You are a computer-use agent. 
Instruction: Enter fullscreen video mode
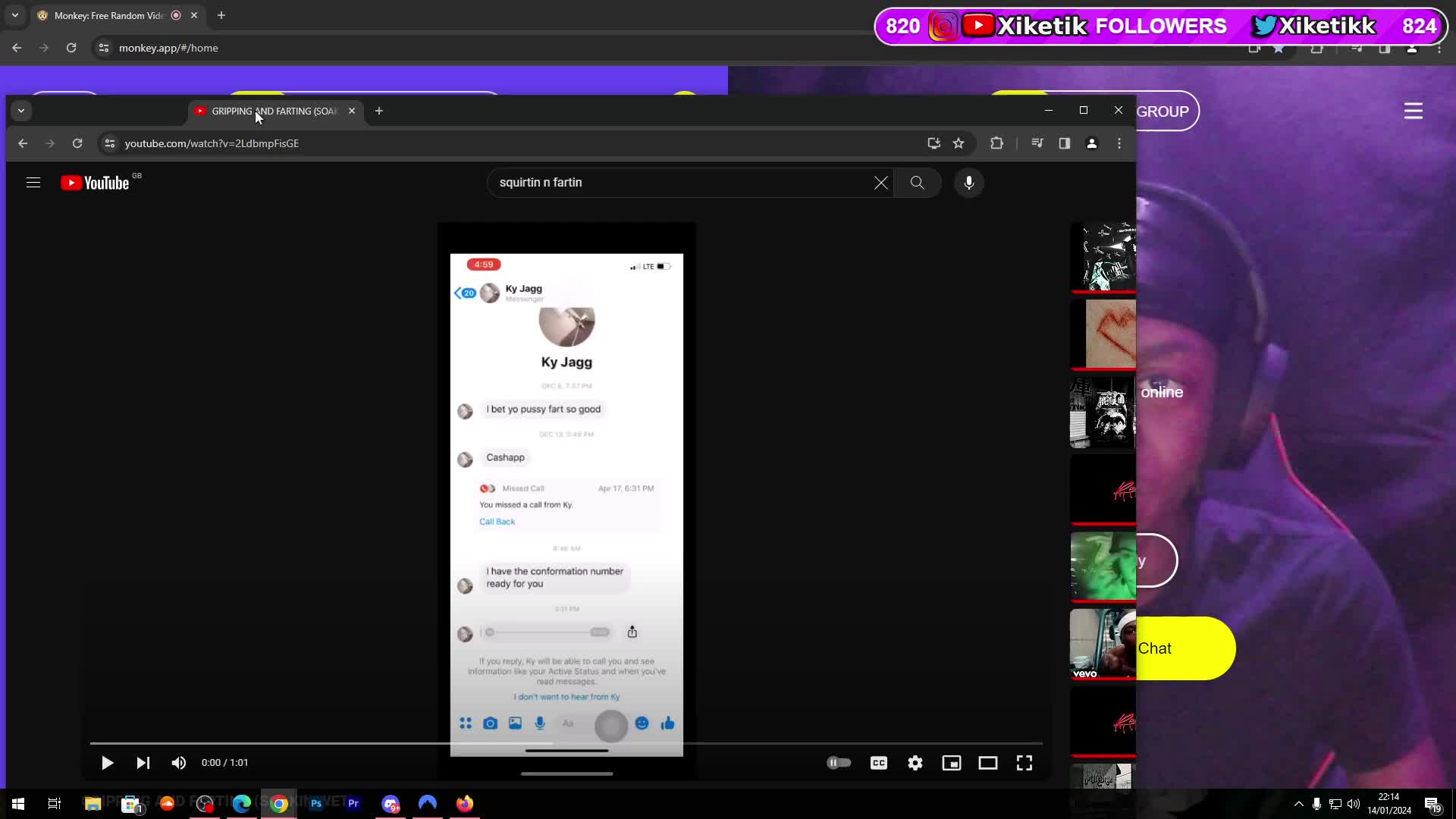point(1024,763)
